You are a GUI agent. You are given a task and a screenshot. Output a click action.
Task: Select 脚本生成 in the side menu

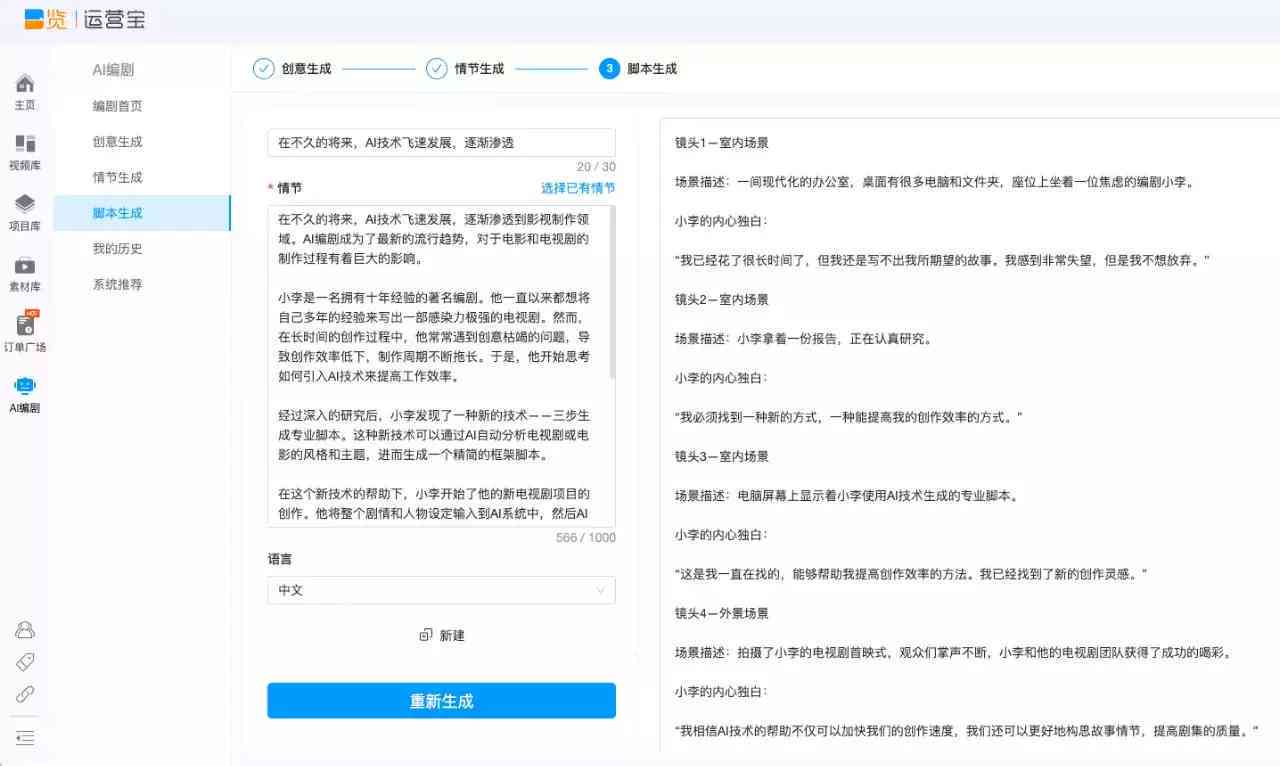(141, 213)
